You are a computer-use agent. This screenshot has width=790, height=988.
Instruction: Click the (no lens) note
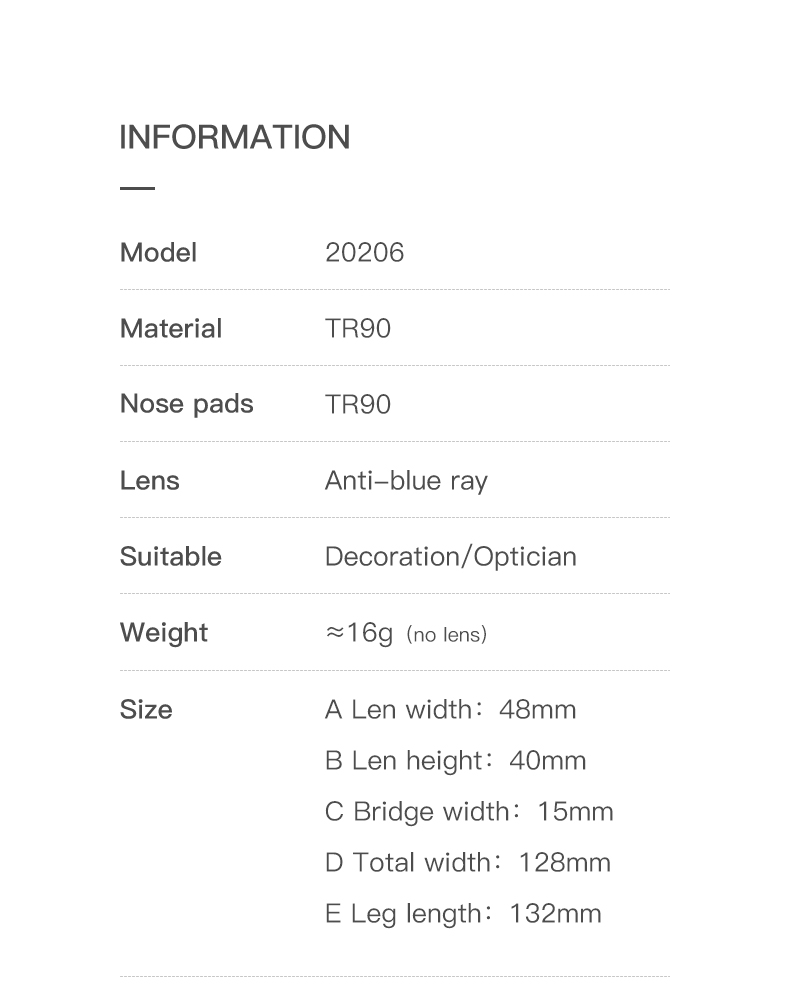pos(446,635)
